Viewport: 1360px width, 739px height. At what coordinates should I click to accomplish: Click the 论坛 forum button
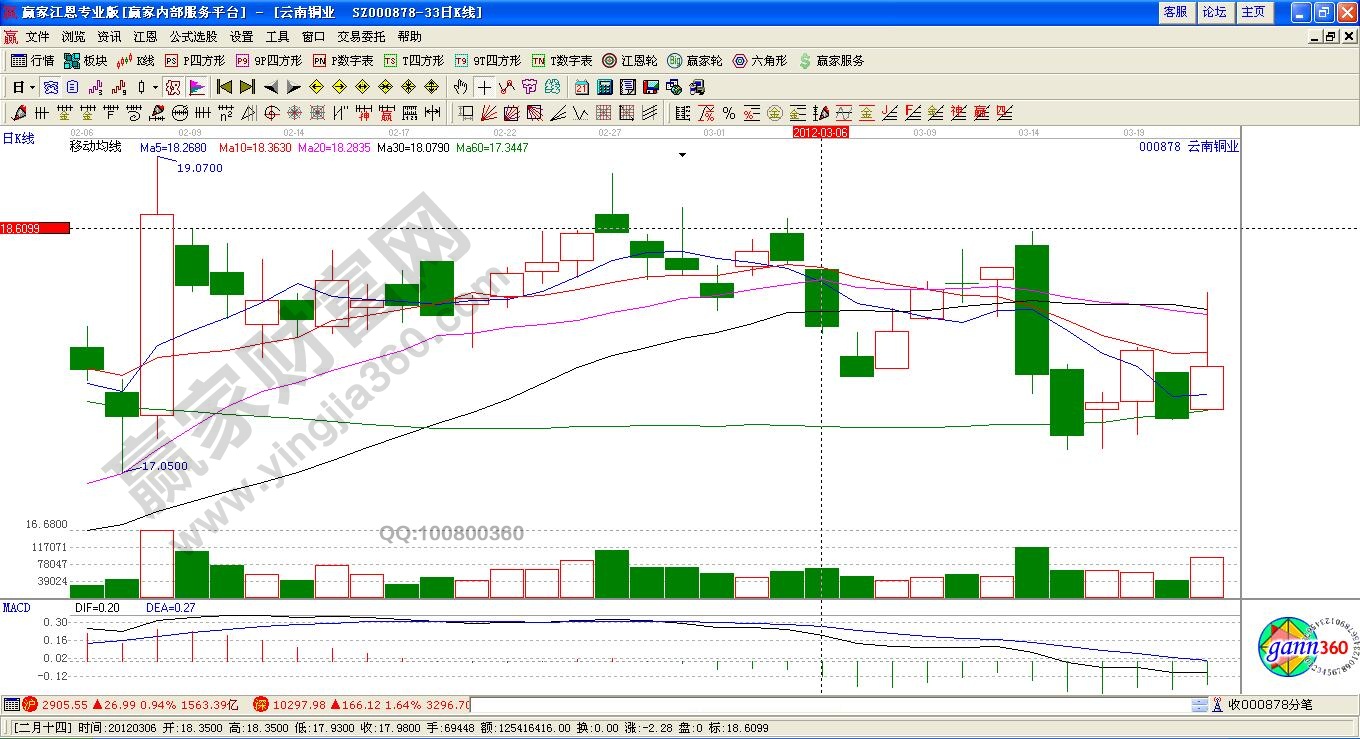pyautogui.click(x=1214, y=12)
